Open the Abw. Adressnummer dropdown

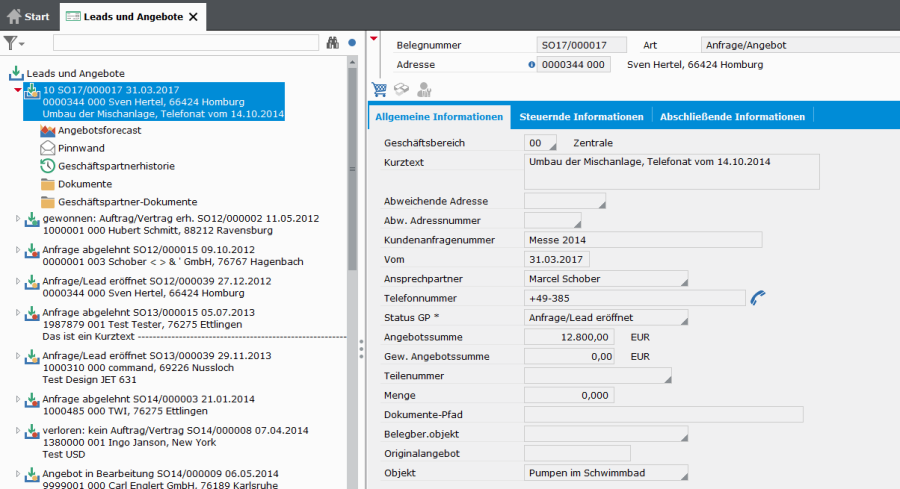pyautogui.click(x=577, y=224)
